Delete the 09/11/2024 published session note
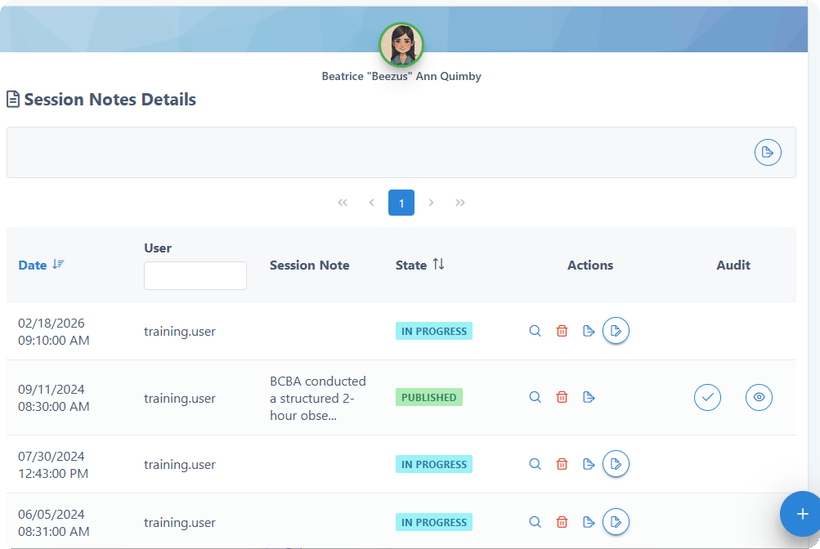Image resolution: width=820 pixels, height=549 pixels. tap(562, 397)
